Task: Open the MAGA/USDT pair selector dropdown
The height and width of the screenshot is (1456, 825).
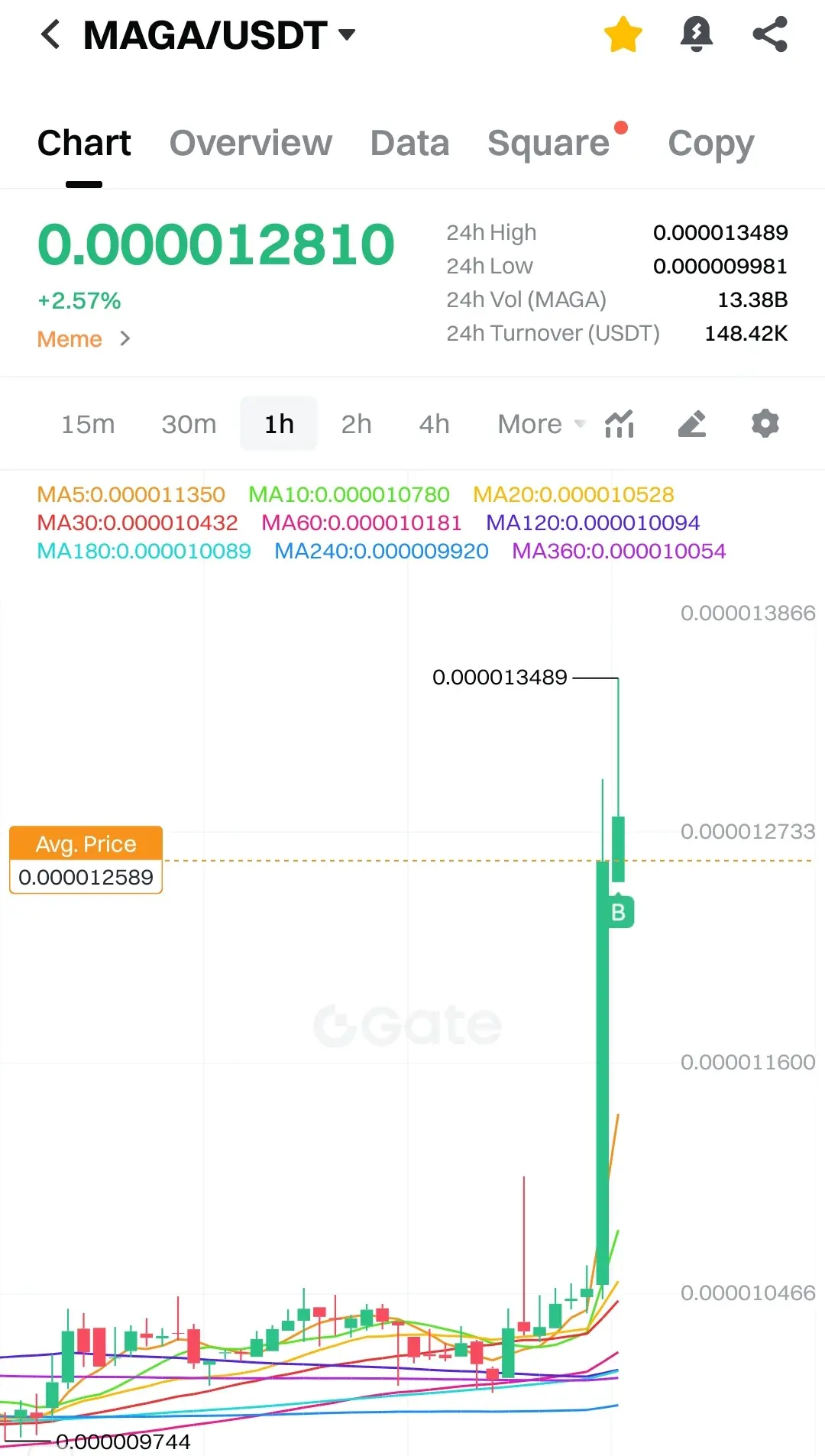Action: click(x=219, y=35)
